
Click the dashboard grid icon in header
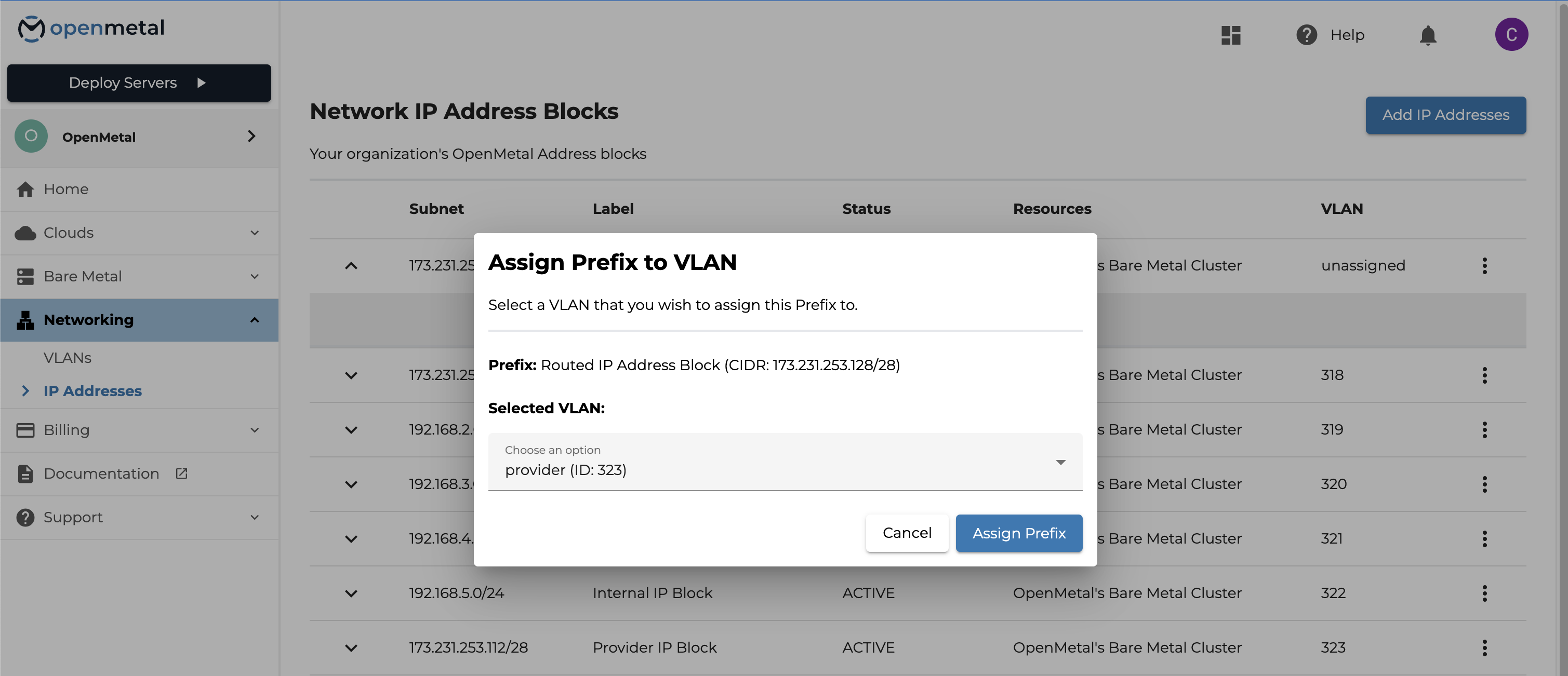pos(1230,35)
